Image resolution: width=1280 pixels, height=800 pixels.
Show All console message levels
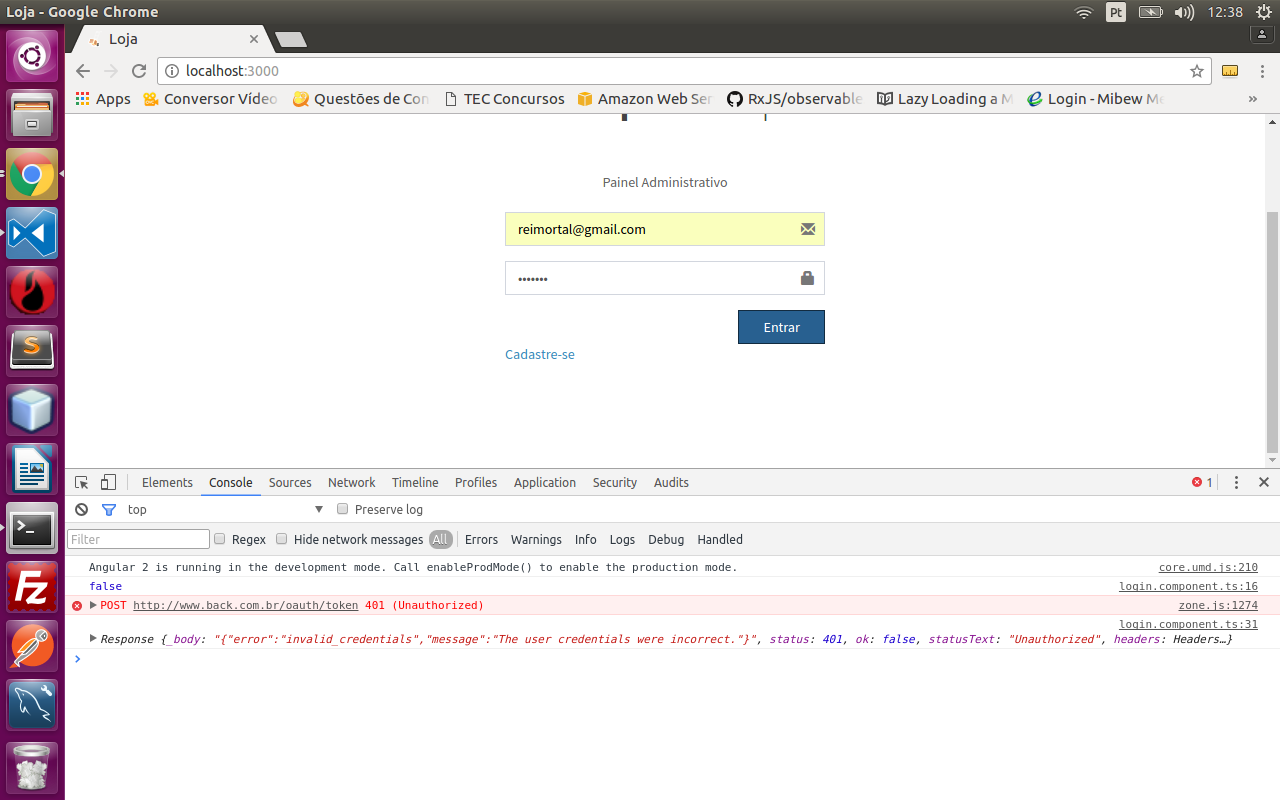440,539
